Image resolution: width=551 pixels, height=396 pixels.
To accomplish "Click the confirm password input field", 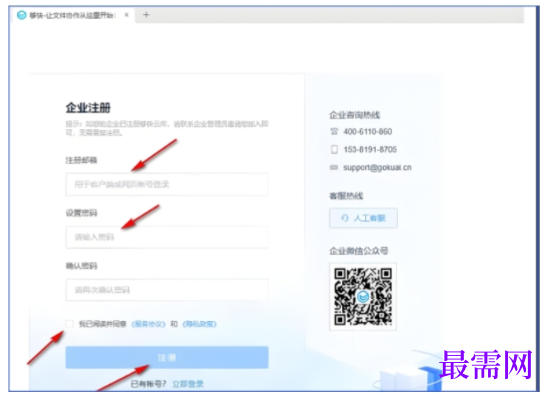I will [167, 290].
